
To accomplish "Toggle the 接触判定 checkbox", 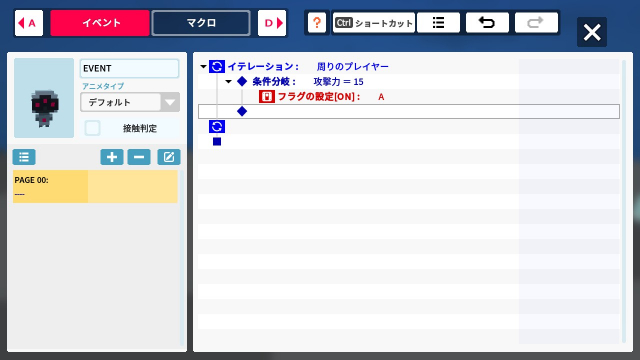I will [x=92, y=128].
